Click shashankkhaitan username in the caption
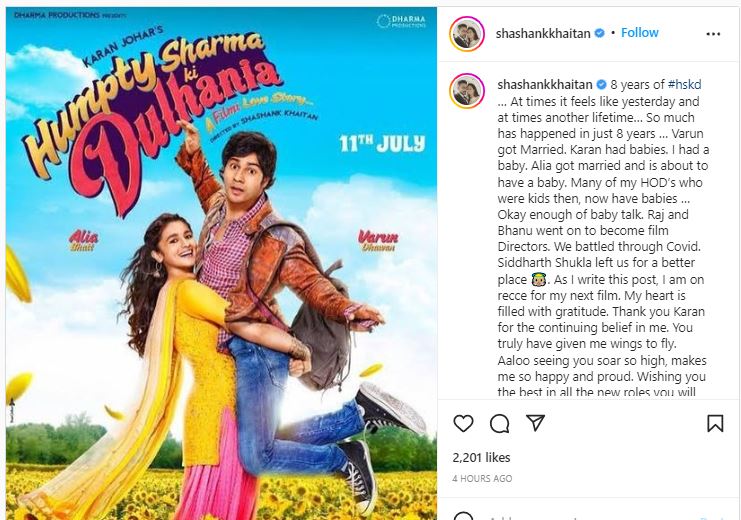Screen dimensions: 741x520 (545, 85)
